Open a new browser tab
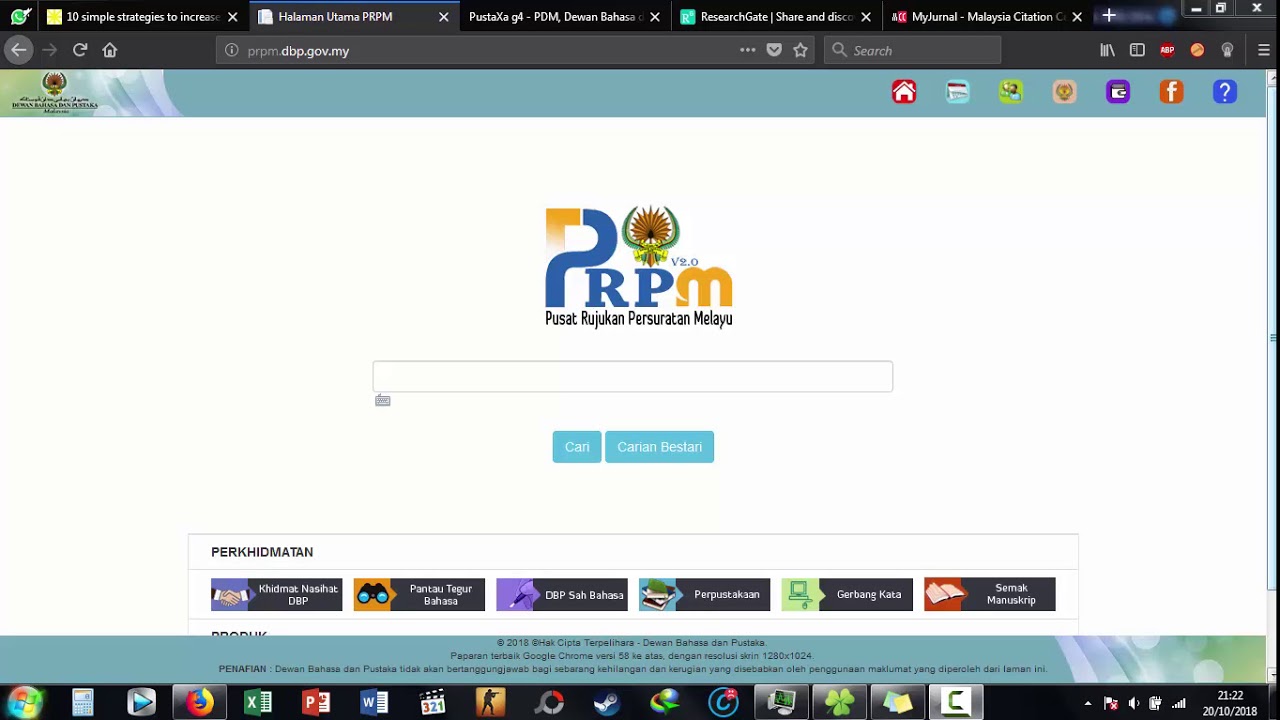Screen dimensions: 1280x720 point(1109,16)
